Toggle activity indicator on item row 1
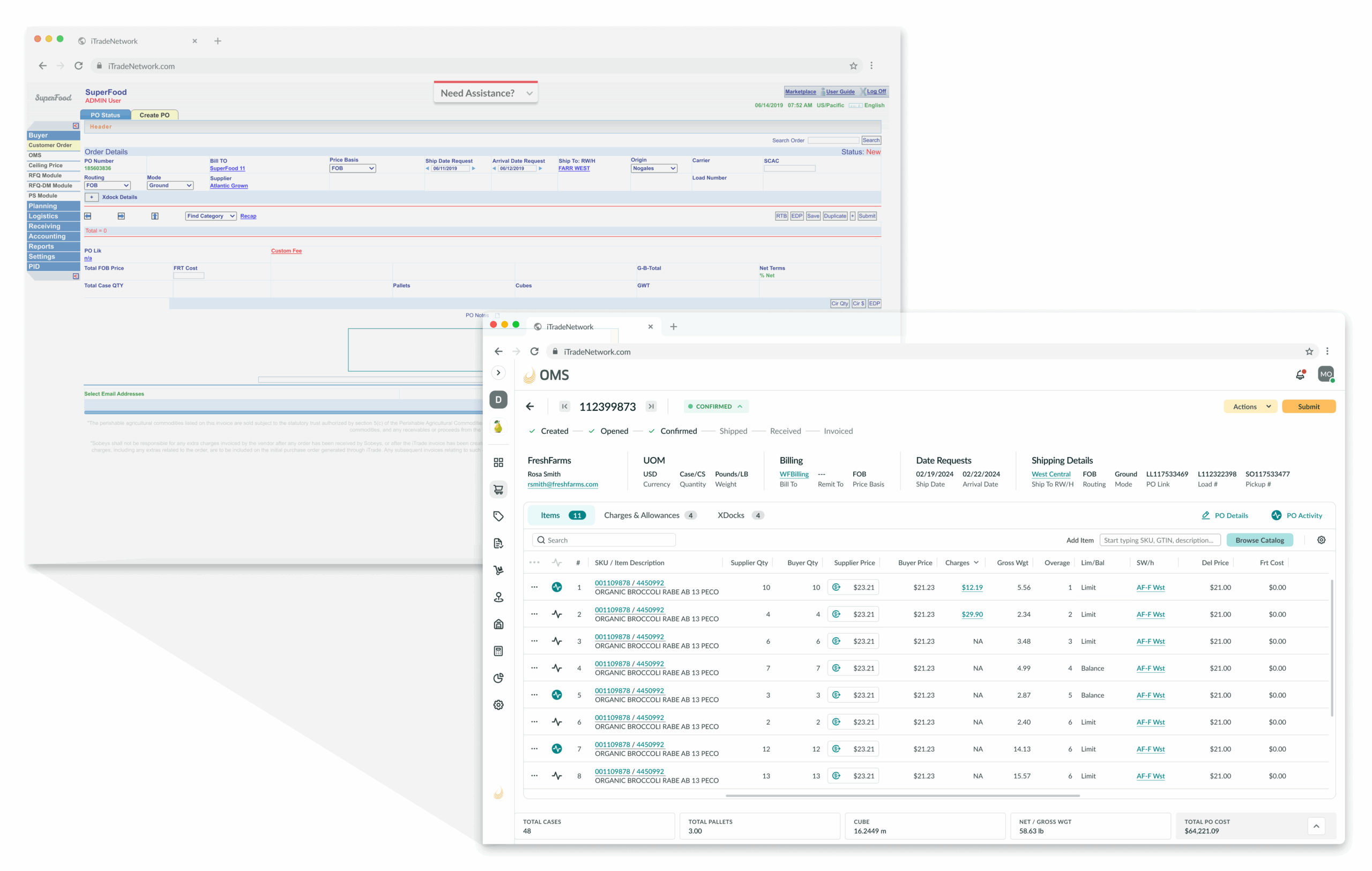This screenshot has width=1372, height=871. tap(557, 587)
